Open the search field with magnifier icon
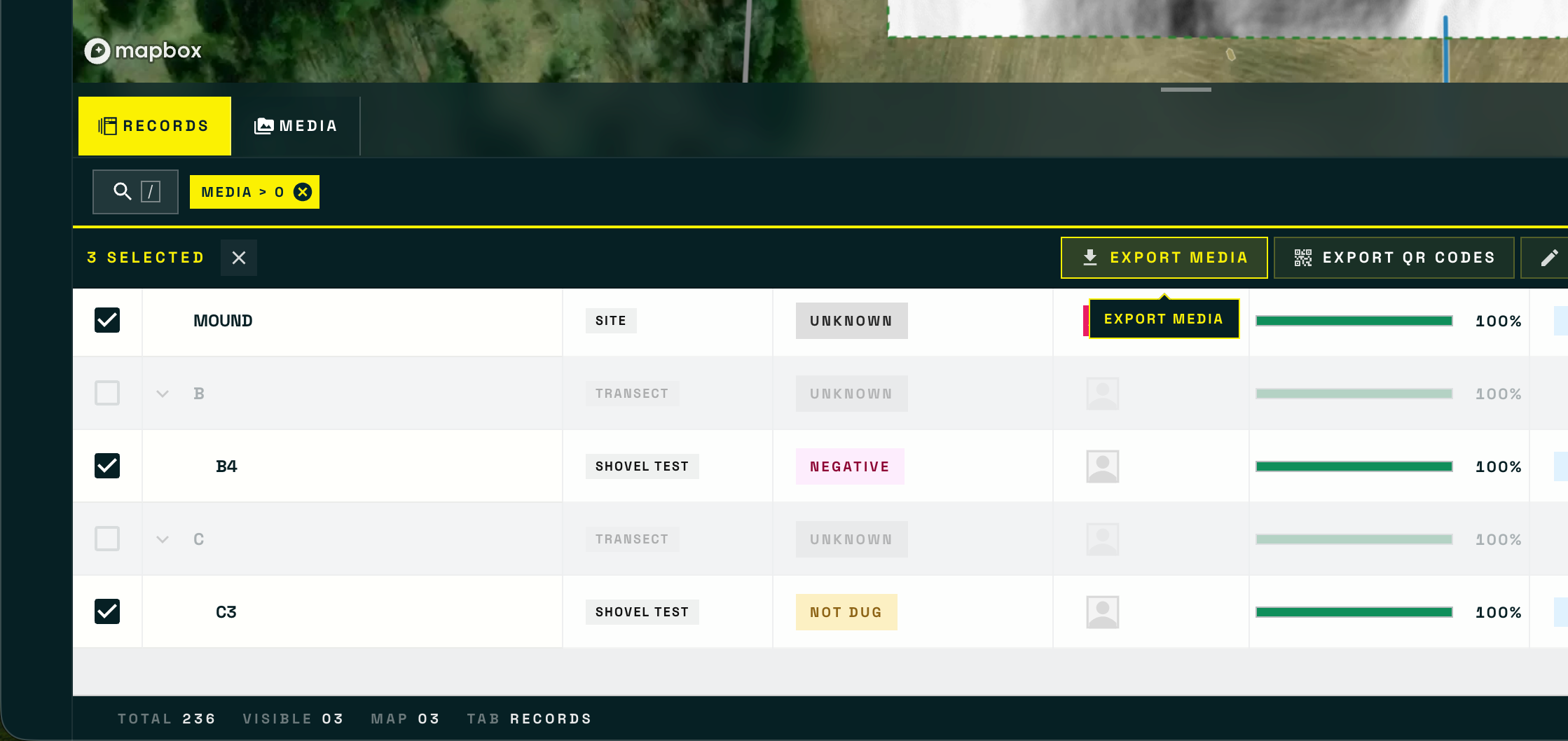The image size is (1568, 741). coord(135,191)
